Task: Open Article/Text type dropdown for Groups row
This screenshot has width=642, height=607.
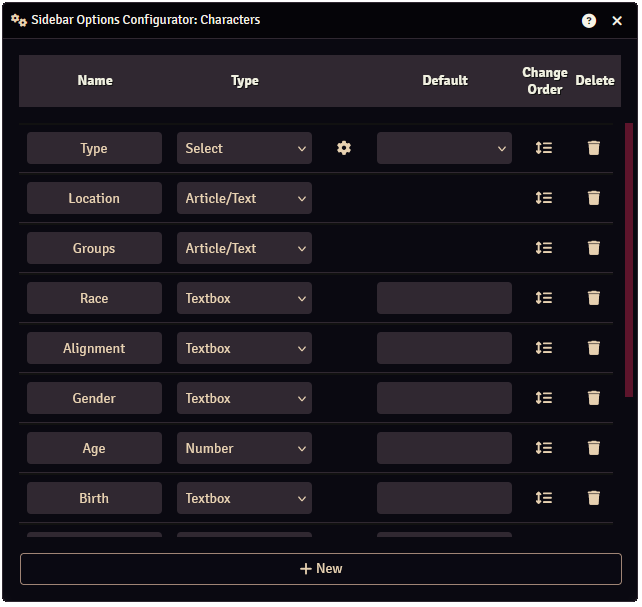Action: [244, 248]
